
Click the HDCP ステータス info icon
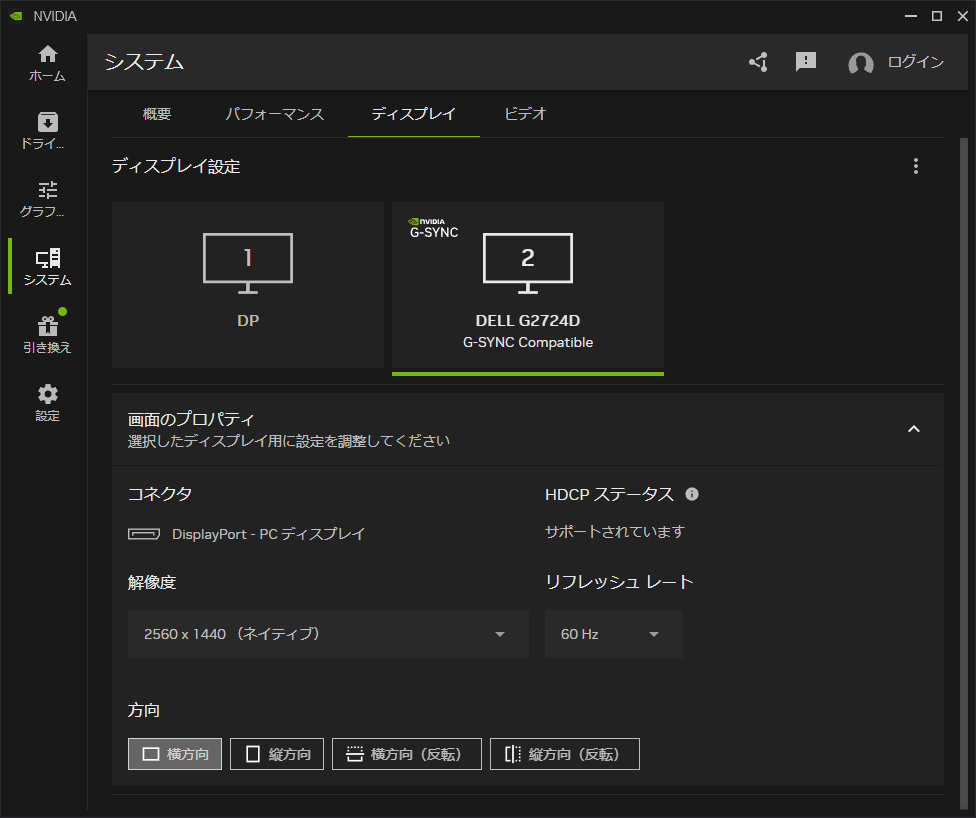[692, 494]
